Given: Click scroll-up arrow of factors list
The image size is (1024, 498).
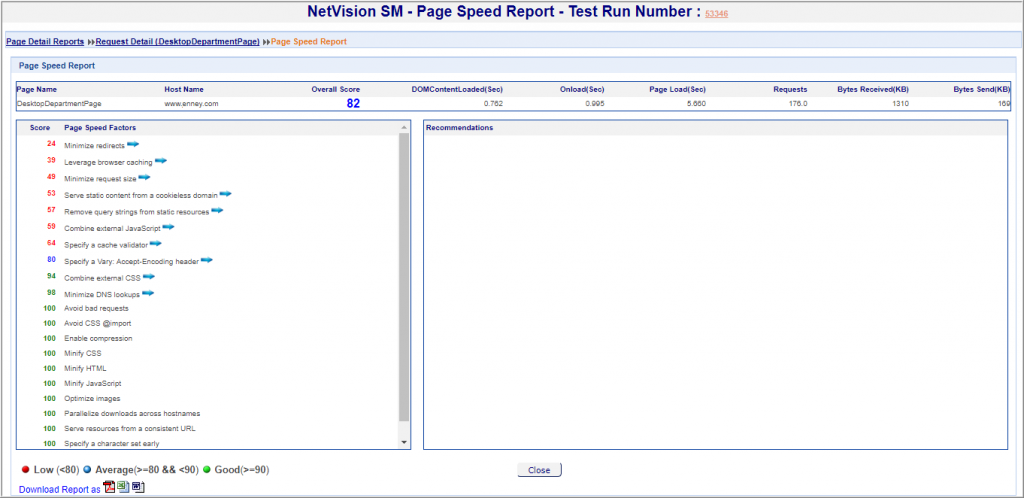Looking at the screenshot, I should (404, 127).
